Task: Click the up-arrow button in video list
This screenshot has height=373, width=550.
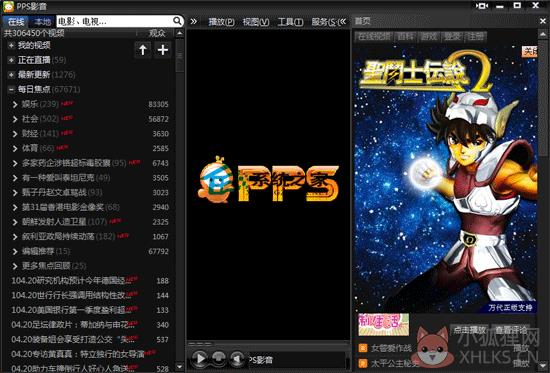Action: pos(143,50)
